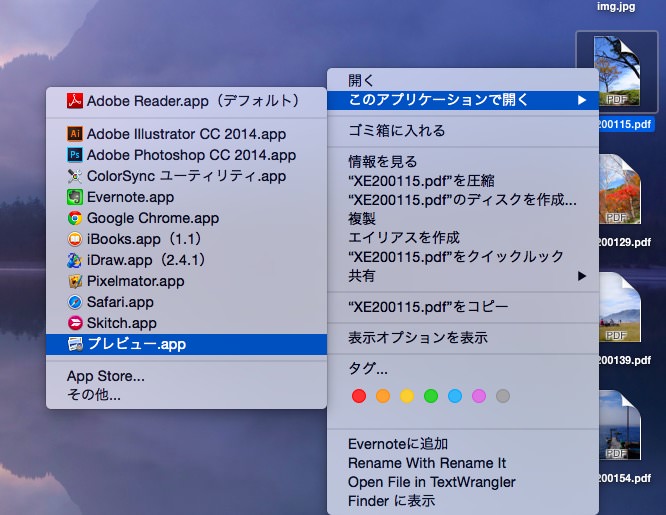Select the PDF thumbnail above 200154.pdf
The image size is (666, 515).
coord(620,425)
